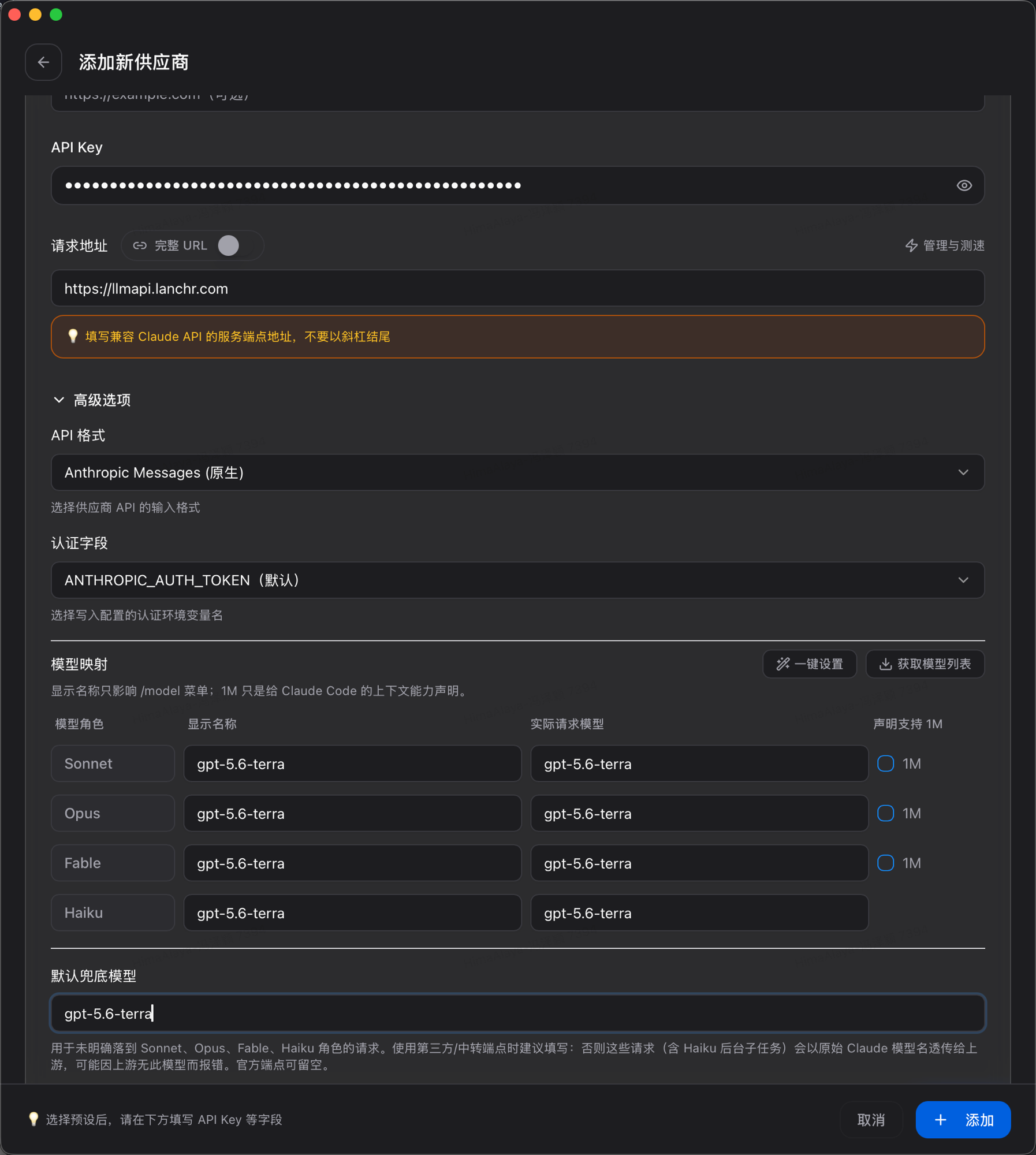Click the 声明支持 1M column header
The height and width of the screenshot is (1155, 1036).
click(907, 724)
